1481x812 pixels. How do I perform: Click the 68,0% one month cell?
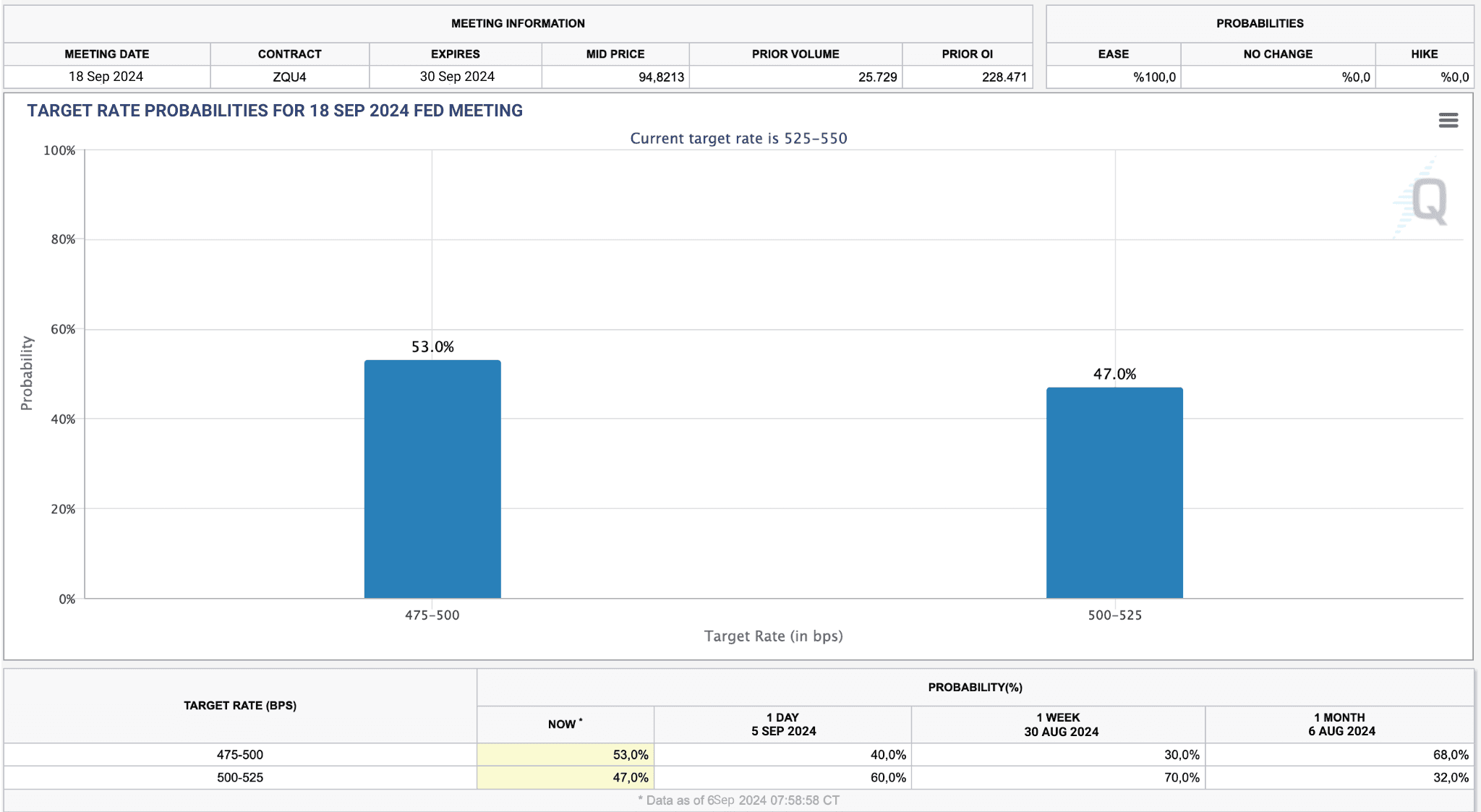coord(1340,755)
